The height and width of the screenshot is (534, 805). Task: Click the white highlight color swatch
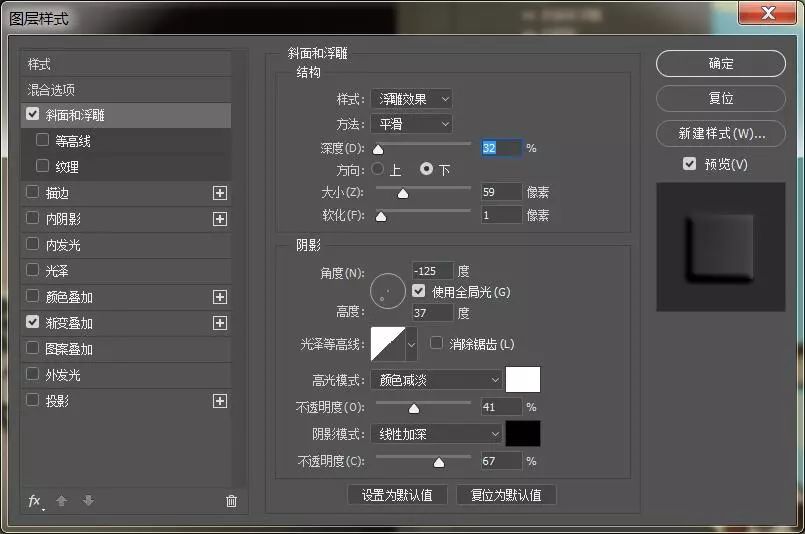523,380
